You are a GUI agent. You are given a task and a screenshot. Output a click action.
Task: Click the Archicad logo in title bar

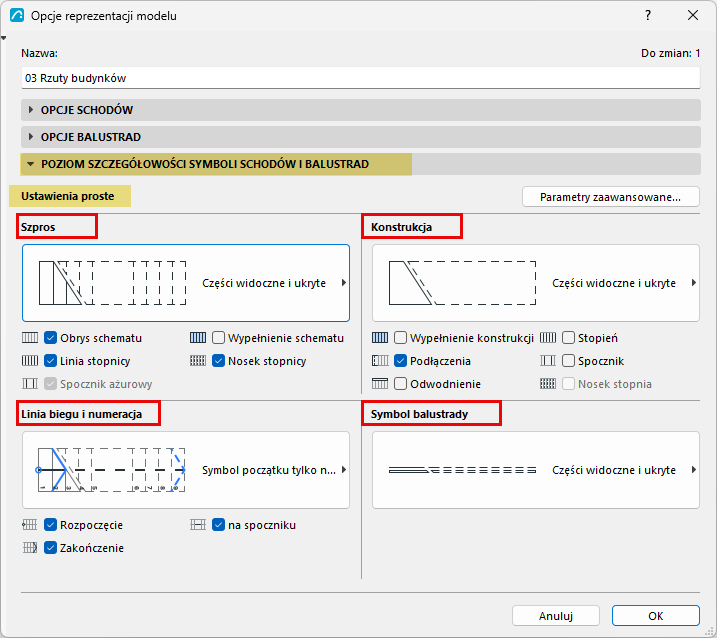point(17,15)
